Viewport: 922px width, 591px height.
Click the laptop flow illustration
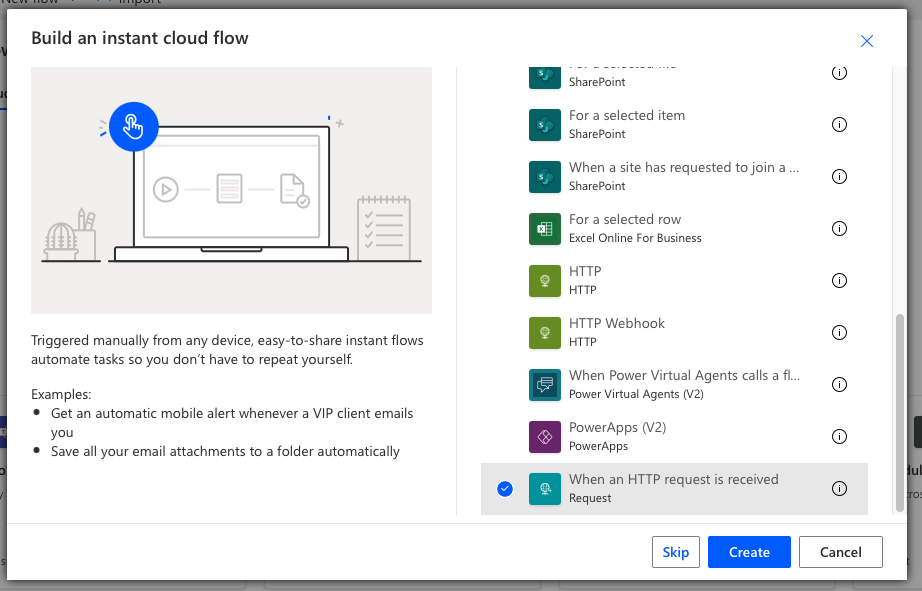point(231,190)
